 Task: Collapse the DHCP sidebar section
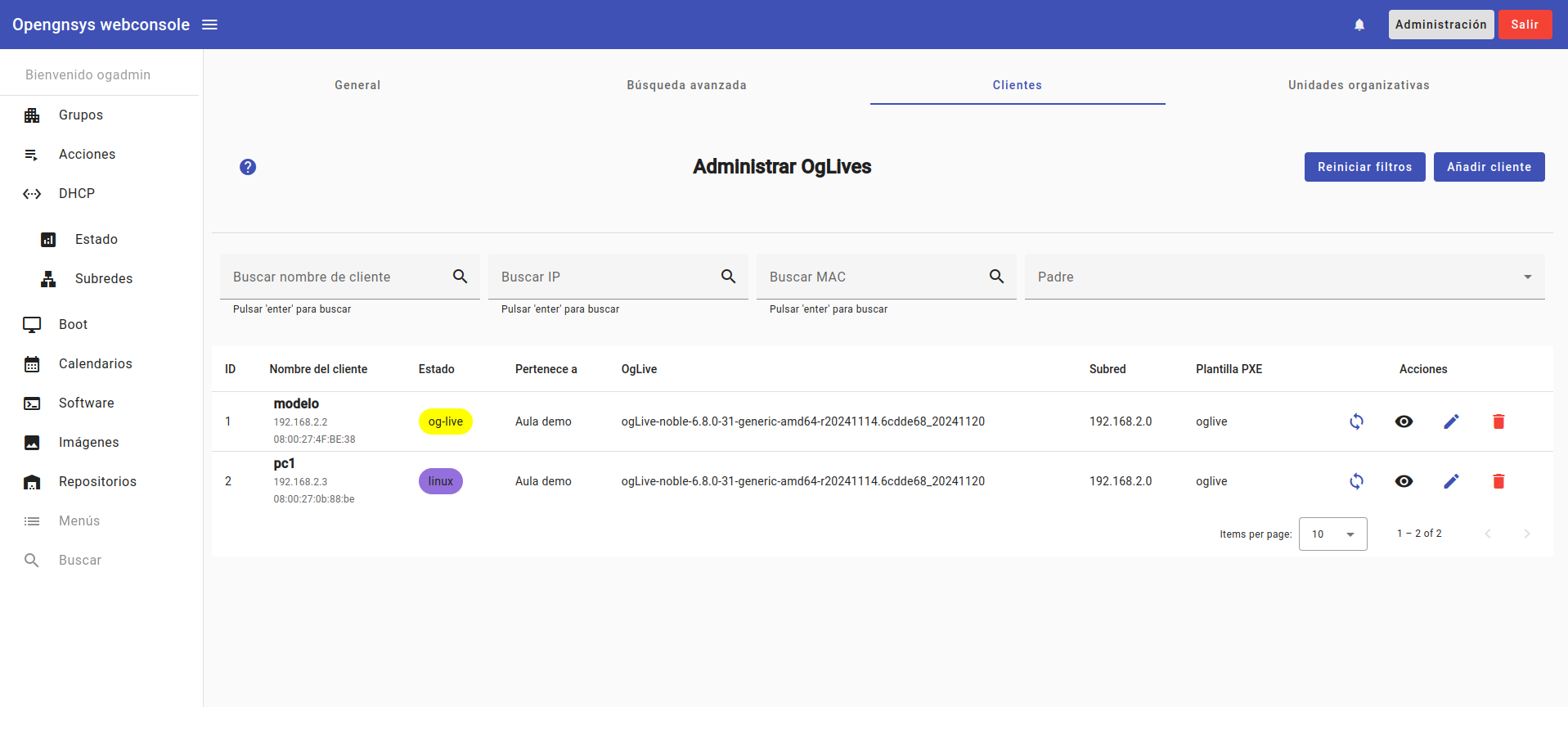[x=77, y=194]
